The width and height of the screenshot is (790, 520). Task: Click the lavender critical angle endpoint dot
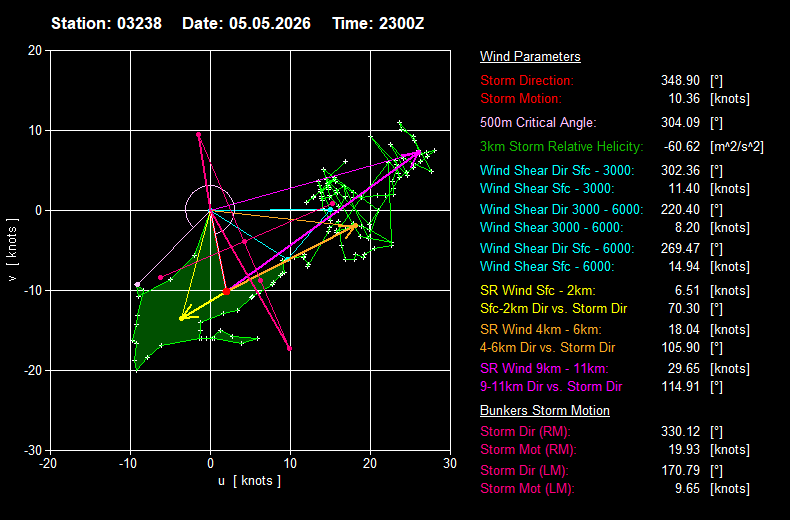click(138, 285)
